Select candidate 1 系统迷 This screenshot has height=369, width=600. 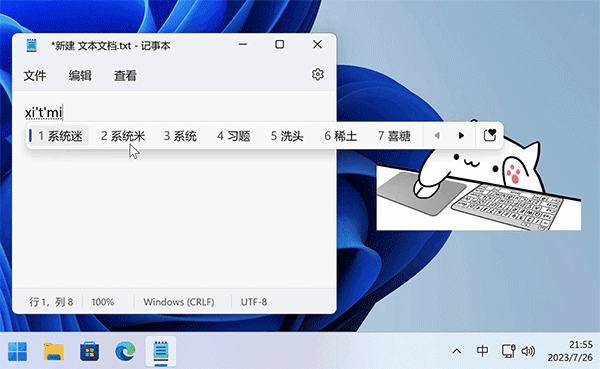pos(60,136)
